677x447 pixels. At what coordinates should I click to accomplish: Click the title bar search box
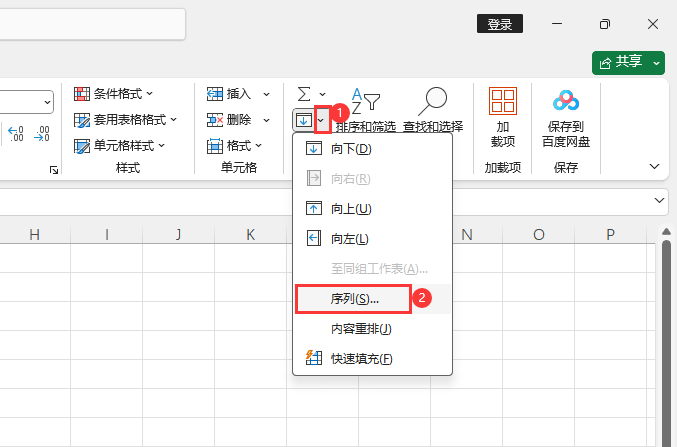(x=92, y=25)
